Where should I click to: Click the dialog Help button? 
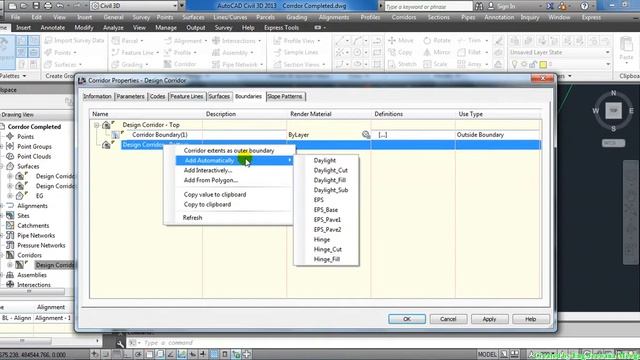[x=531, y=319]
